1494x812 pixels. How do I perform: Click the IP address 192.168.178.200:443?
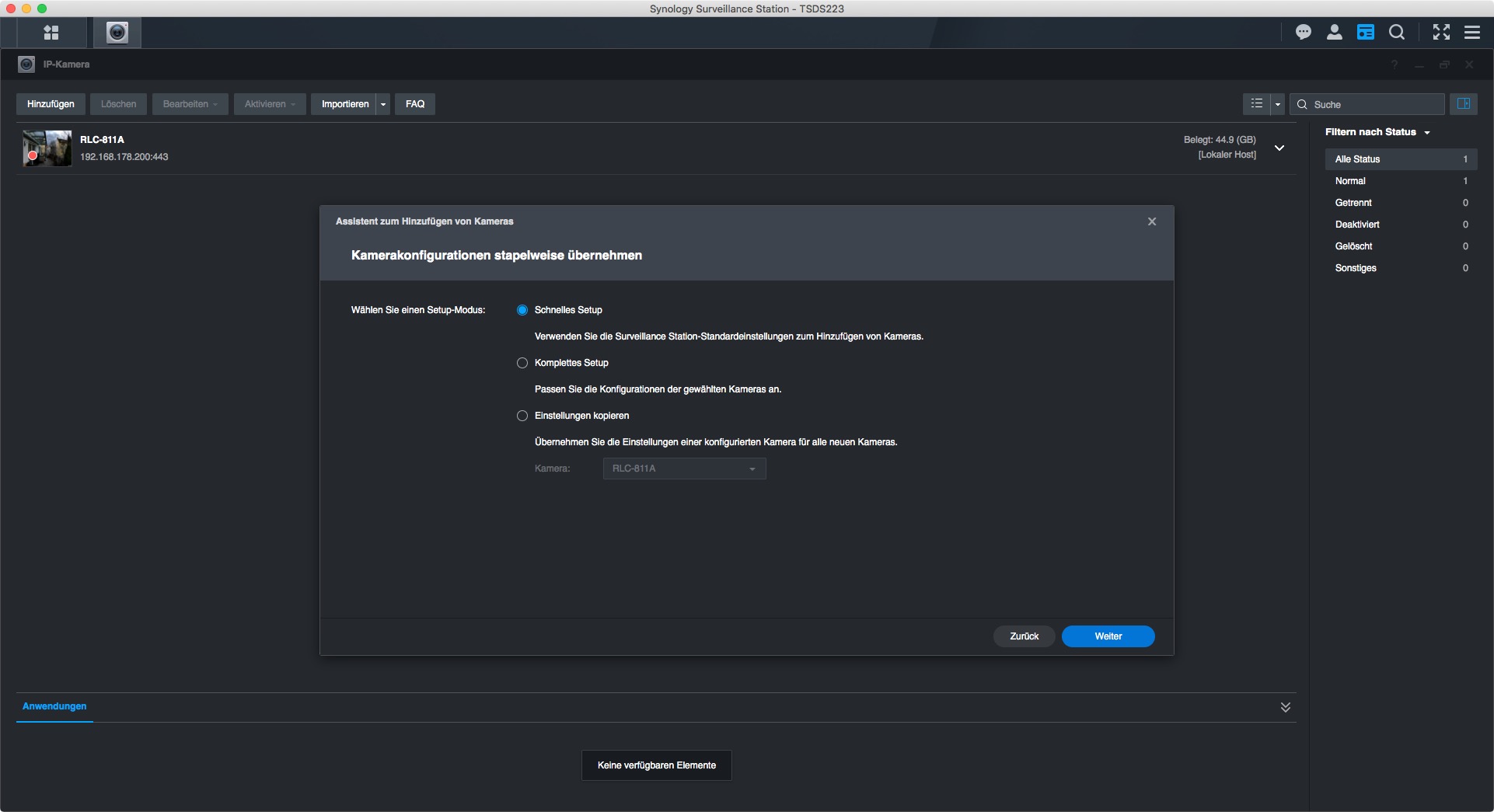point(124,157)
